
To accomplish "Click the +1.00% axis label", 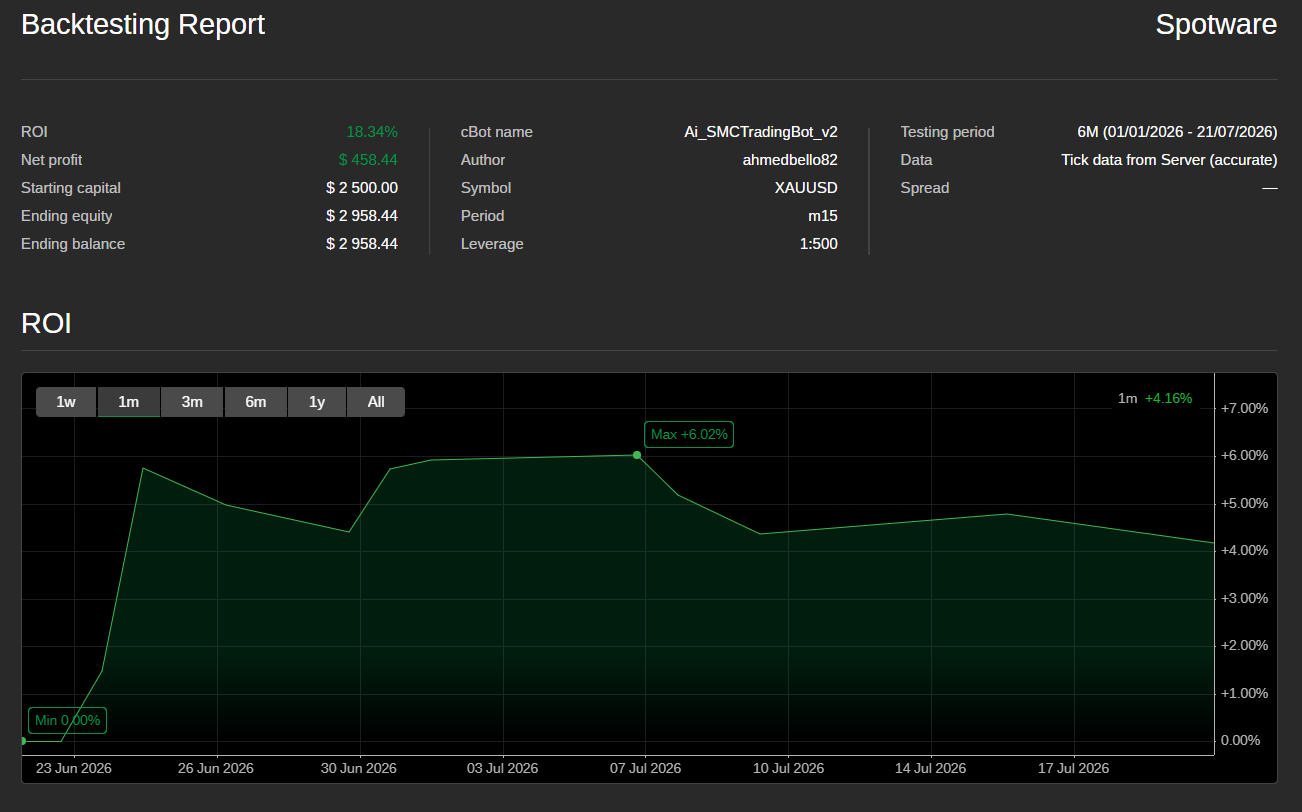I will (1244, 693).
